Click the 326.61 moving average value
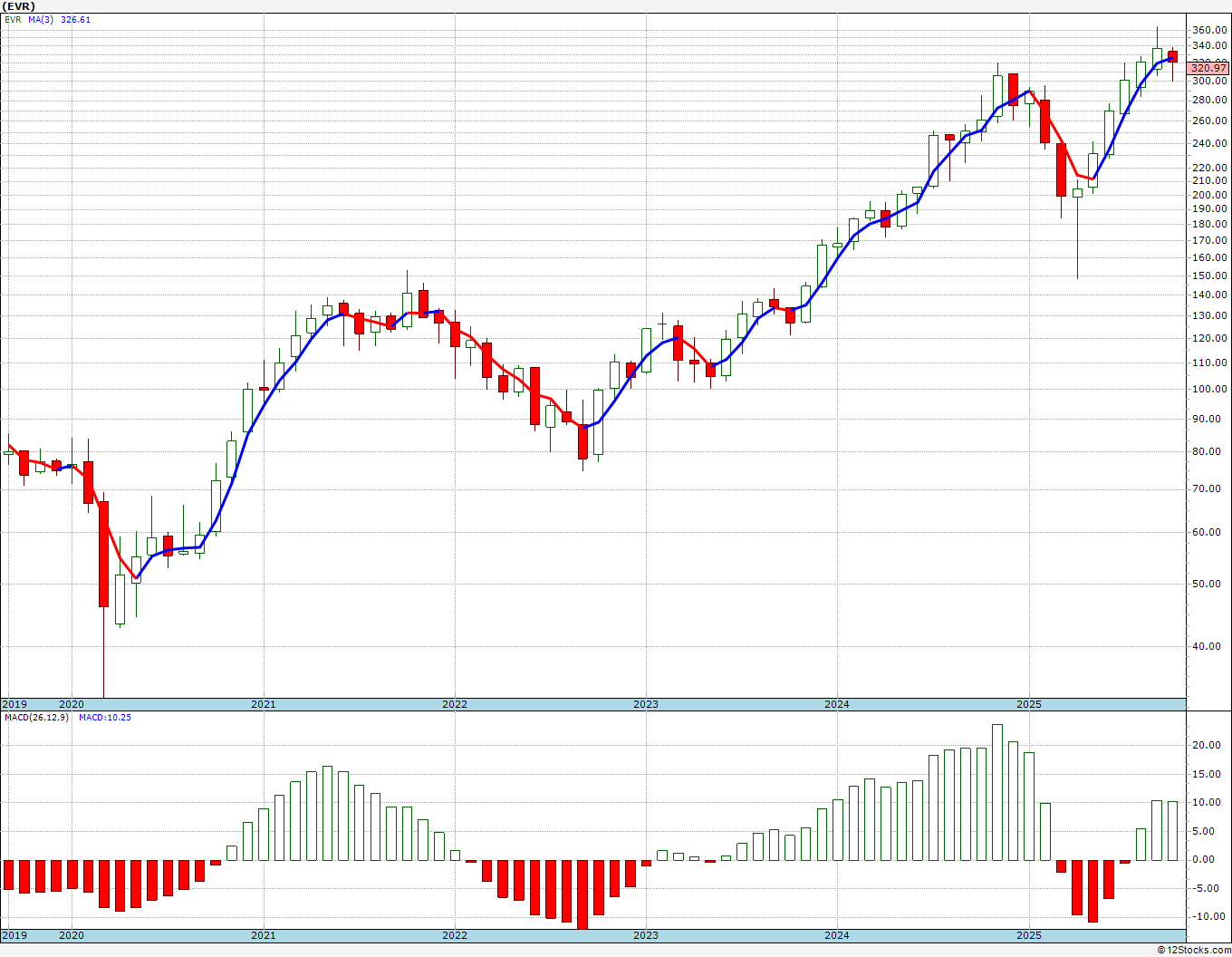This screenshot has width=1232, height=957. click(76, 19)
